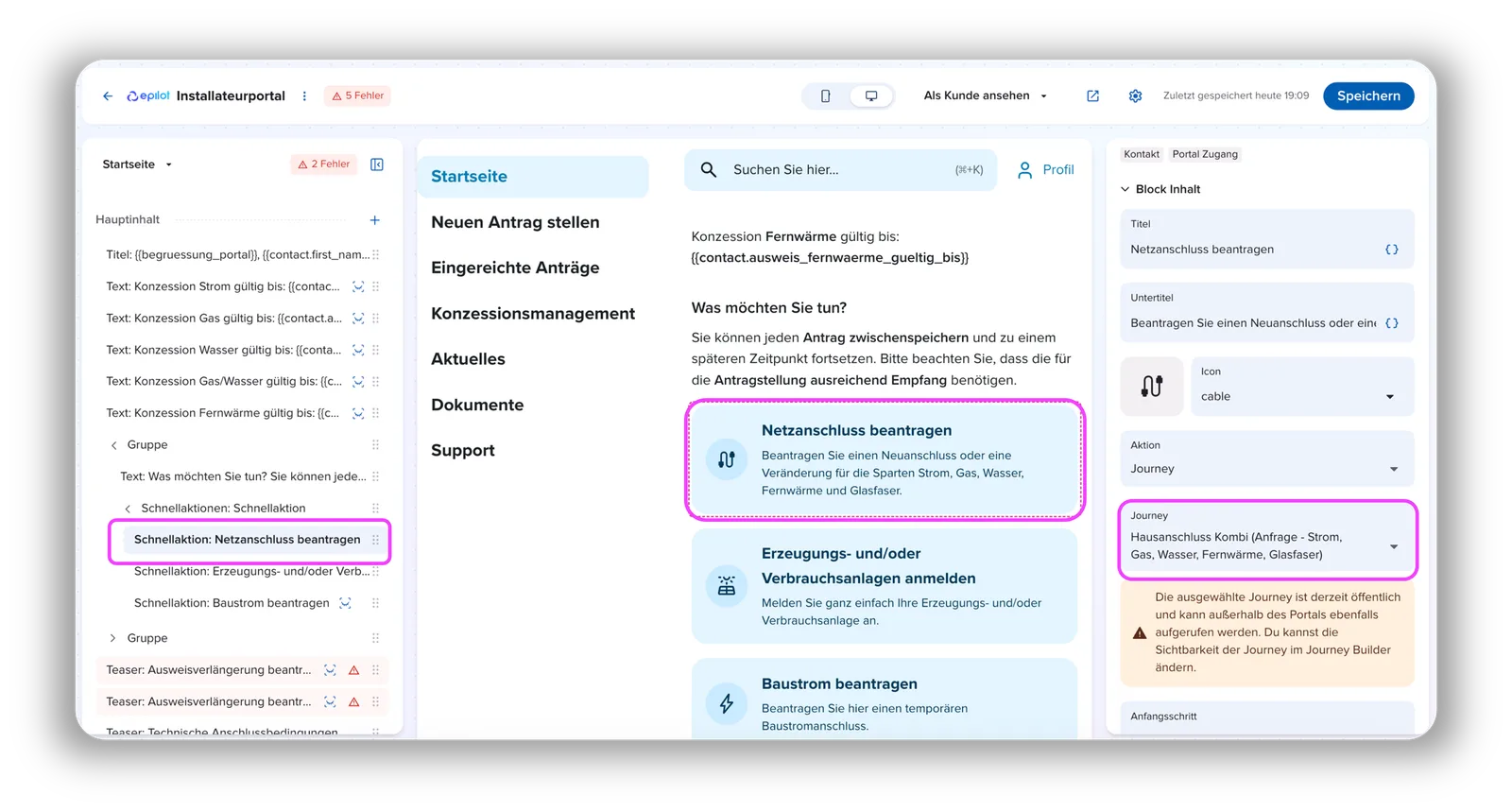Click the epilot logo
Screen dimensions: 1512x812
(x=148, y=96)
